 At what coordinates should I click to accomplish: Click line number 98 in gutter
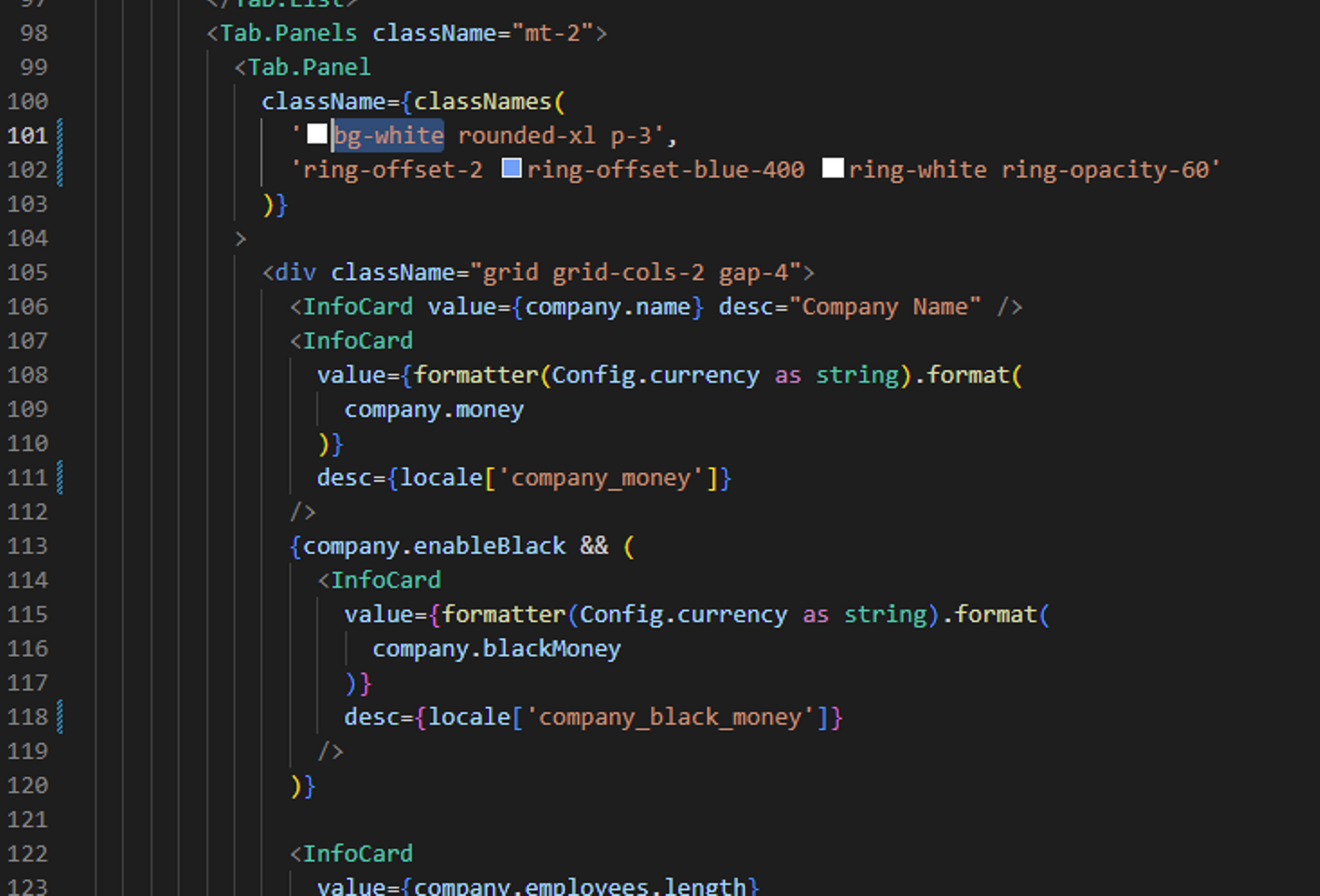[34, 33]
